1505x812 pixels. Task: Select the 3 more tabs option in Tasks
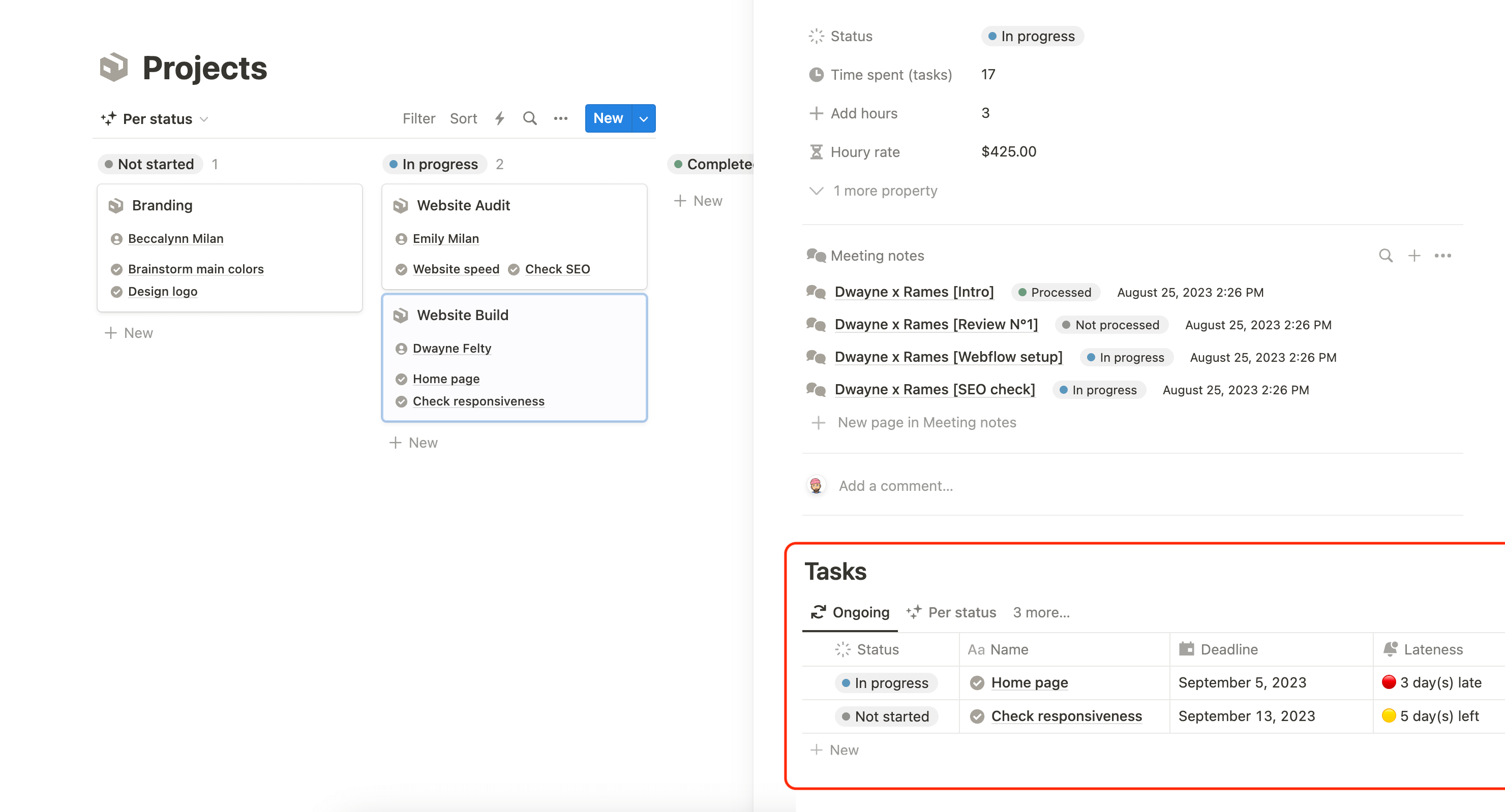point(1040,612)
